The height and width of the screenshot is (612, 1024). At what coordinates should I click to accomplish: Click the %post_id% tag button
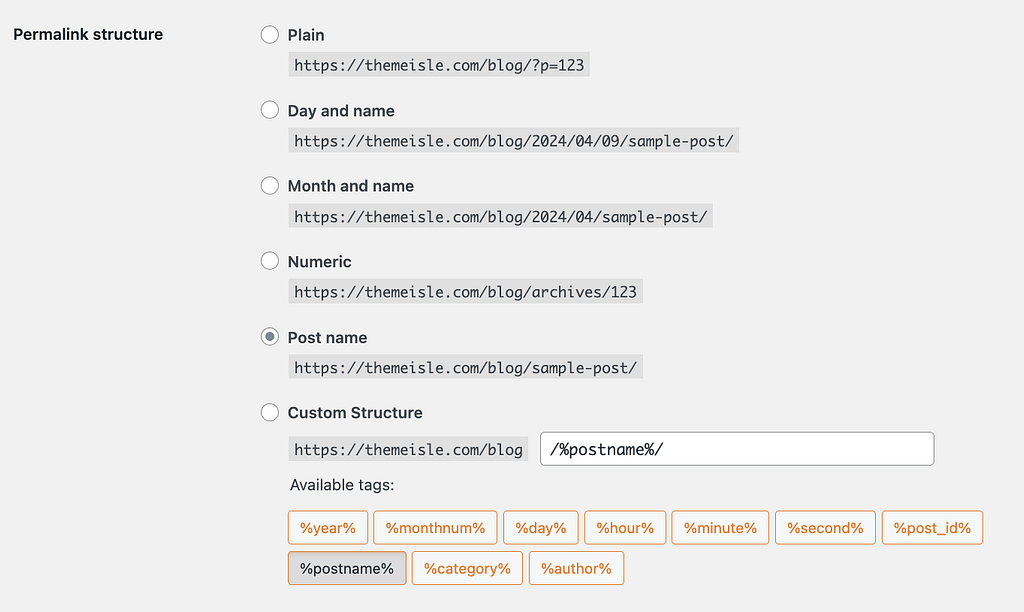[x=932, y=528]
